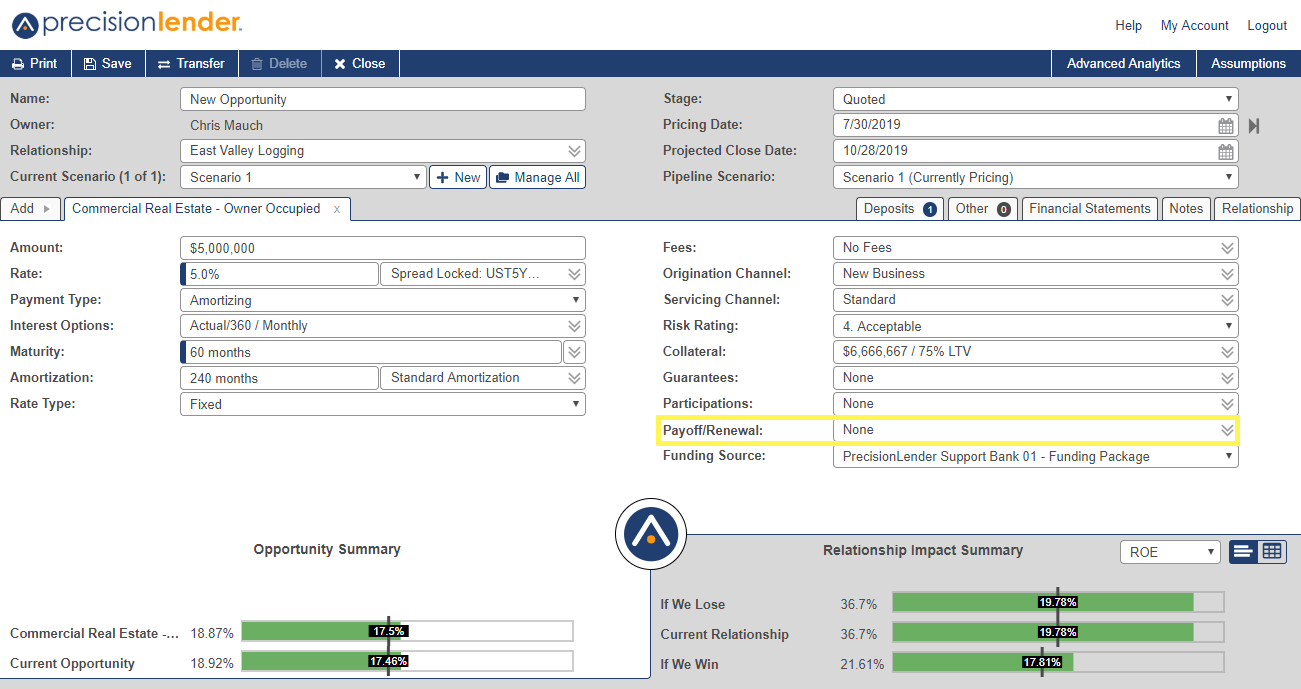Click the double-chevron button beside Maturity

click(x=574, y=352)
